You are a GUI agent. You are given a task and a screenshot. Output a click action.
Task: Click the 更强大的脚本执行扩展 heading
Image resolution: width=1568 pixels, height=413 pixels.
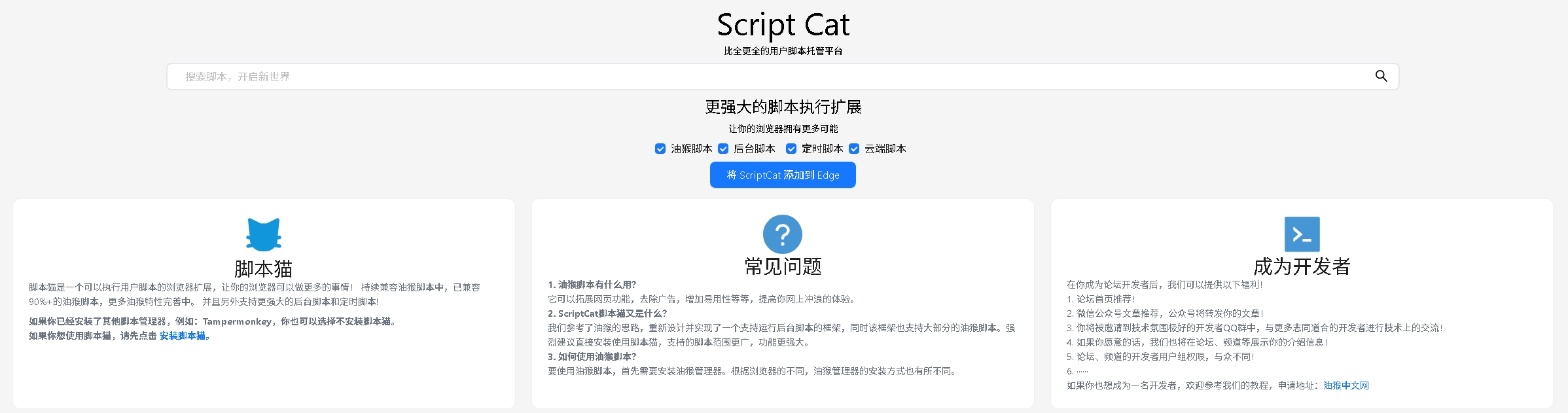(x=783, y=107)
